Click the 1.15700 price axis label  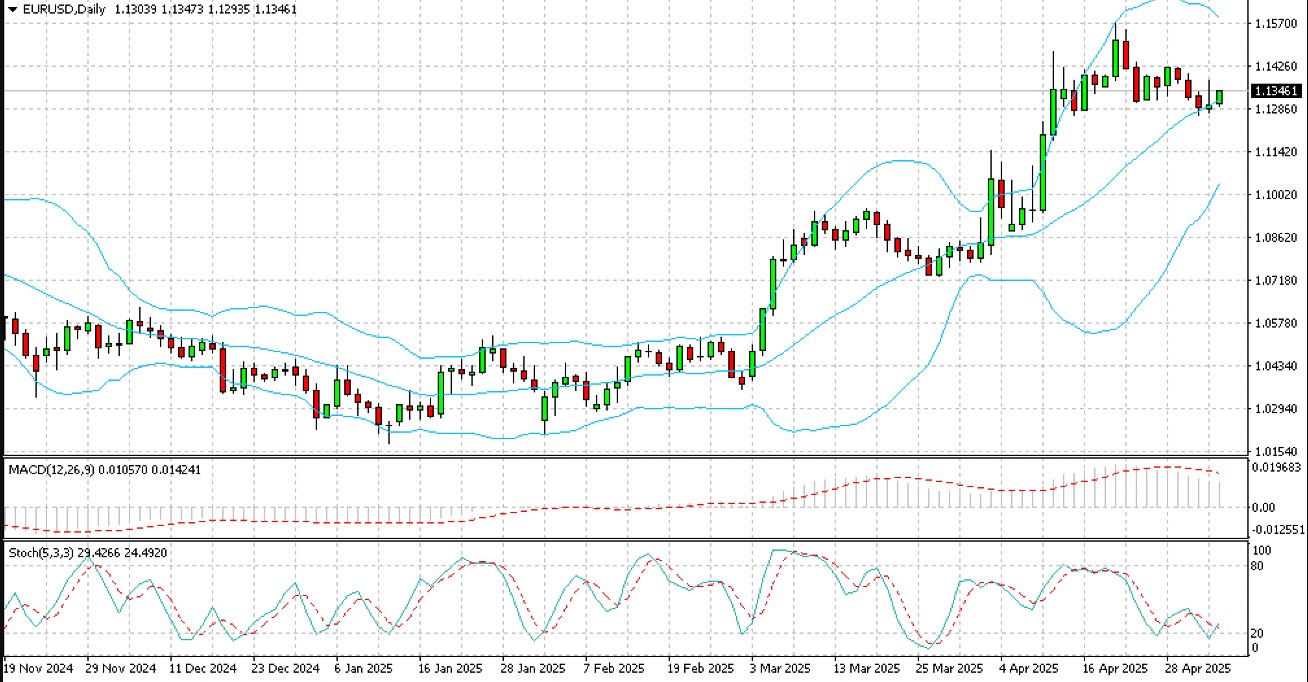(x=1276, y=23)
